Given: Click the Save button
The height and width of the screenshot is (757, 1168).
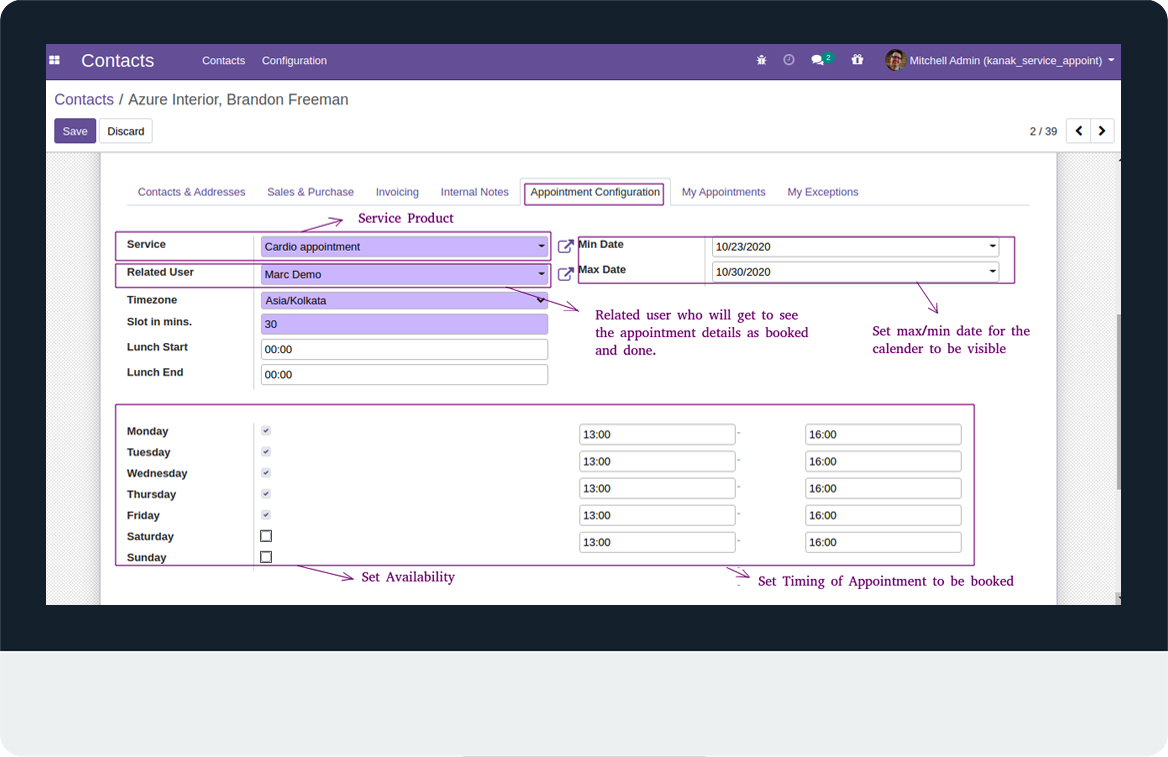Looking at the screenshot, I should 75,131.
